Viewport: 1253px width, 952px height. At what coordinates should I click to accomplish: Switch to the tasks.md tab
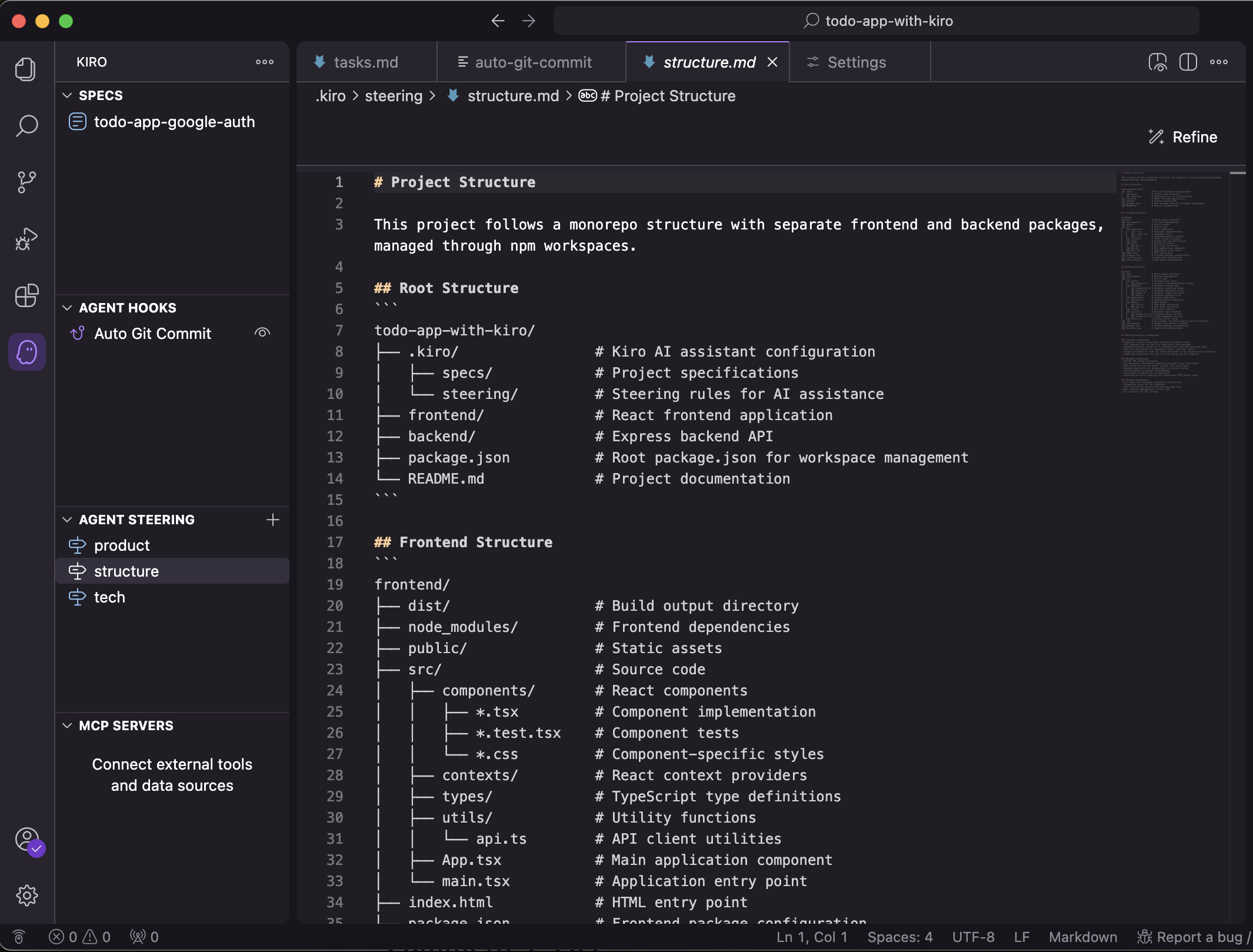[366, 62]
